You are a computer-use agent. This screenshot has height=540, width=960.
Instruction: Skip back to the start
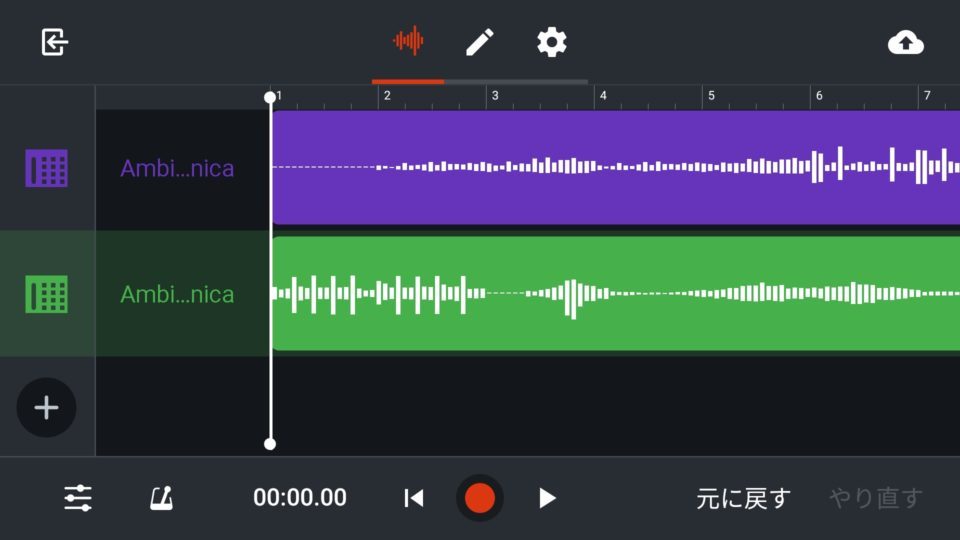coord(414,498)
